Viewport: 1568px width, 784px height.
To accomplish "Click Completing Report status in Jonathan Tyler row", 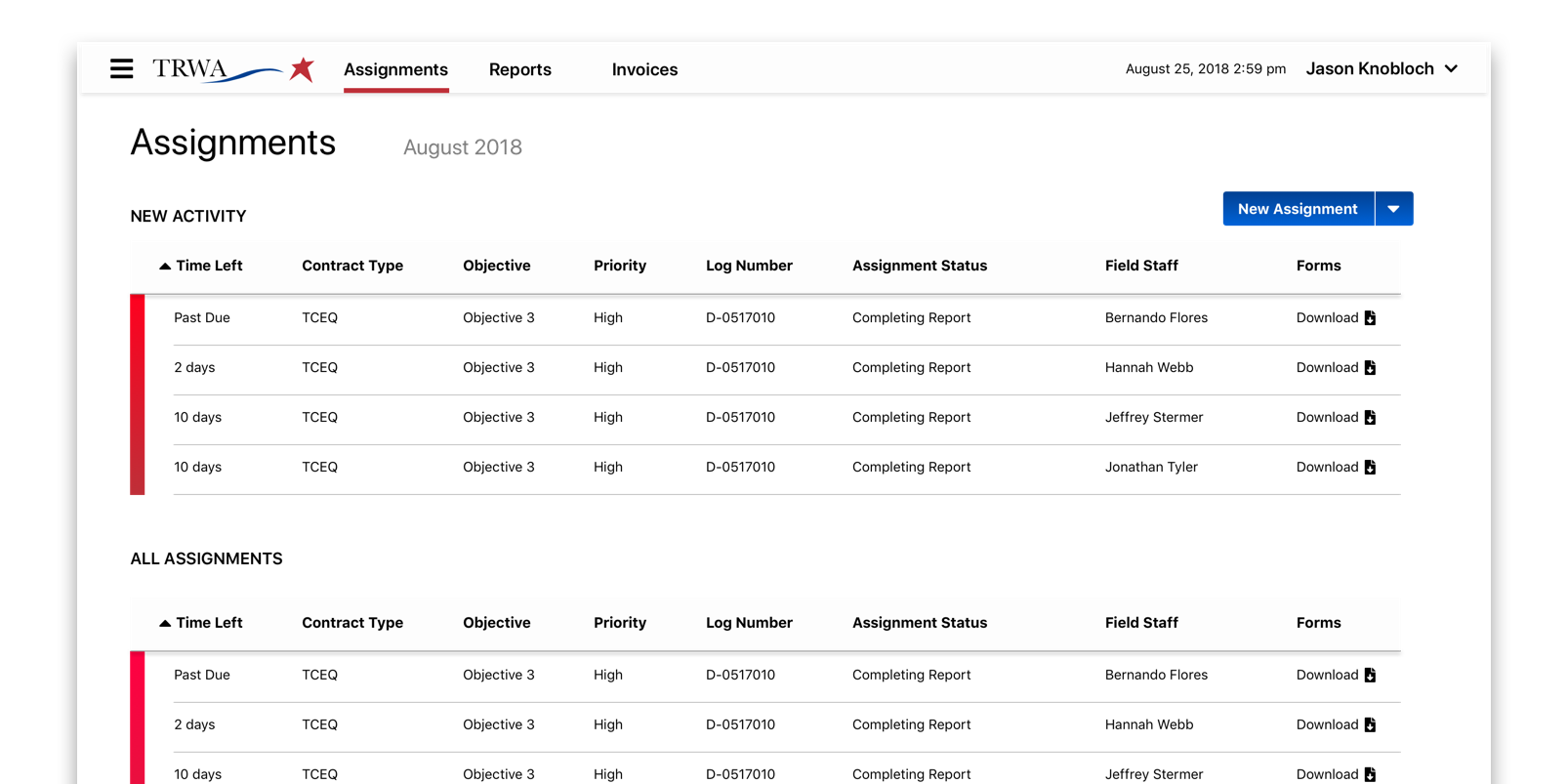I will (912, 468).
